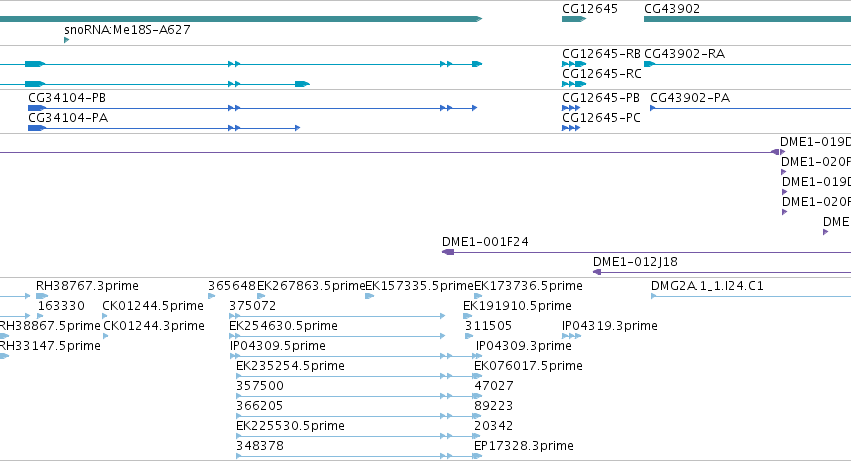851x461 pixels.
Task: Click the CG34104-PB protein feature block
Action: pos(36,108)
